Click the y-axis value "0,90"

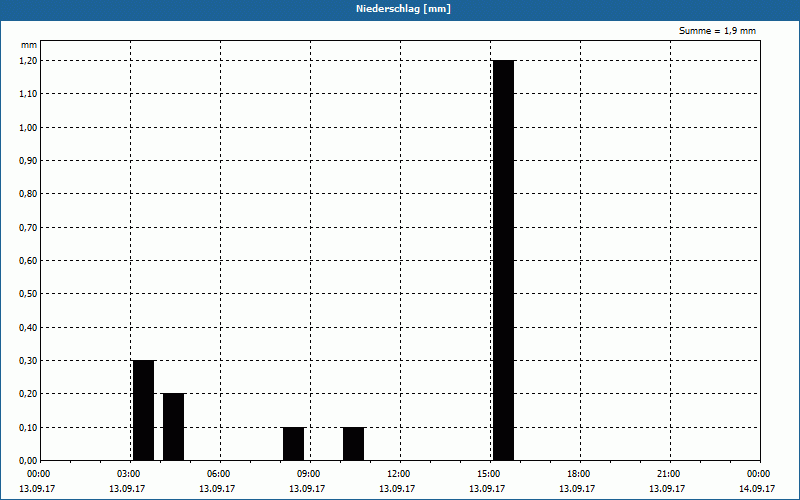[28, 161]
